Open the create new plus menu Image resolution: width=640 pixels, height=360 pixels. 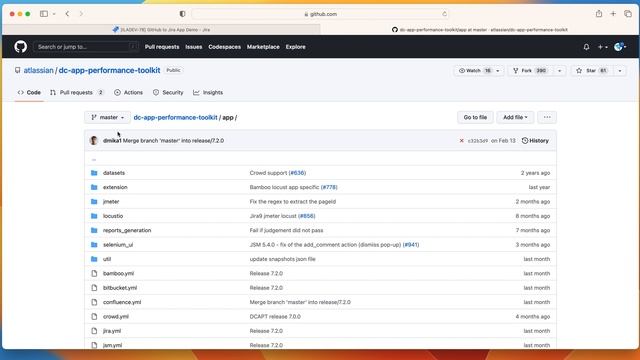click(602, 47)
